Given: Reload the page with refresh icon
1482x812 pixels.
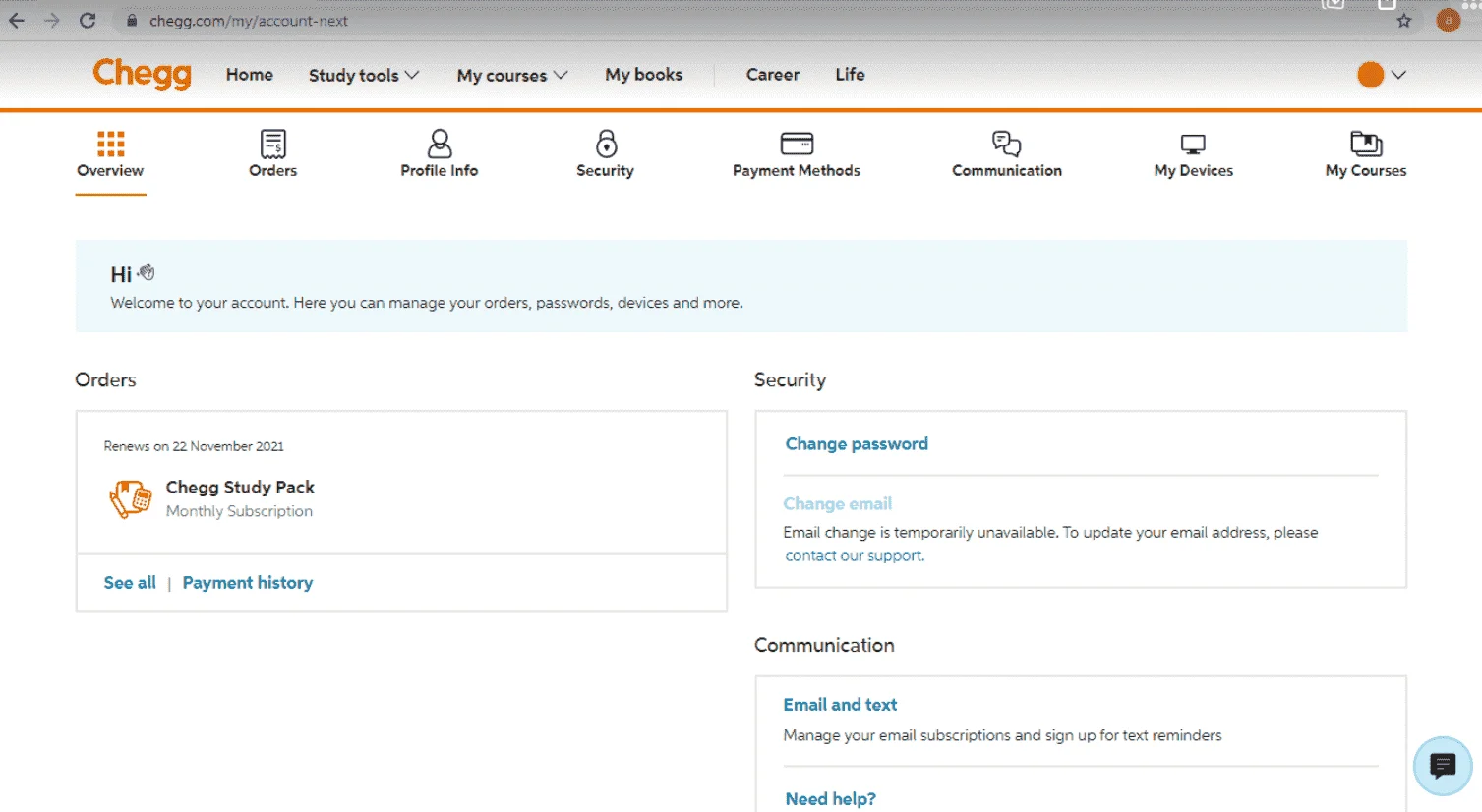Looking at the screenshot, I should click(88, 21).
